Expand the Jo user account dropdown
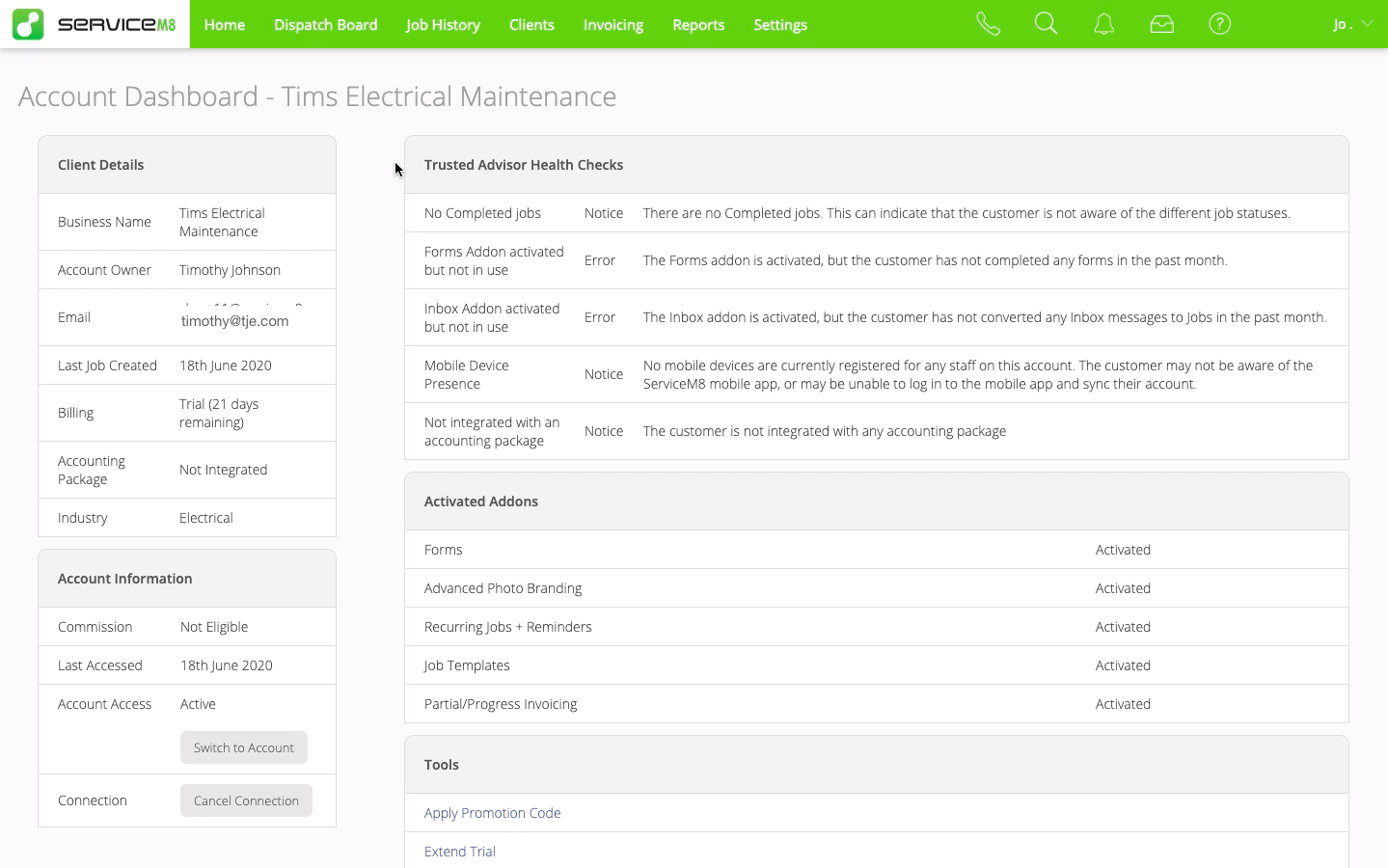Image resolution: width=1388 pixels, height=868 pixels. pos(1352,24)
